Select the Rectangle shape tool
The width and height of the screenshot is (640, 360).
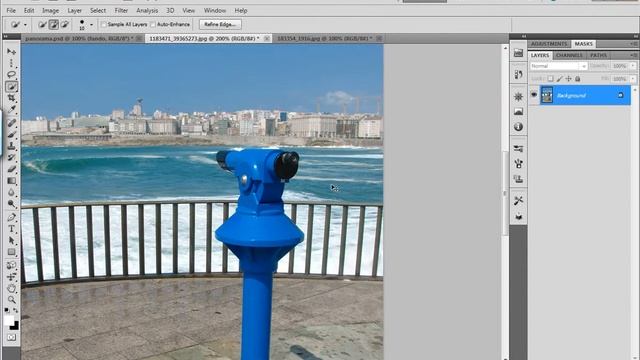[11, 252]
